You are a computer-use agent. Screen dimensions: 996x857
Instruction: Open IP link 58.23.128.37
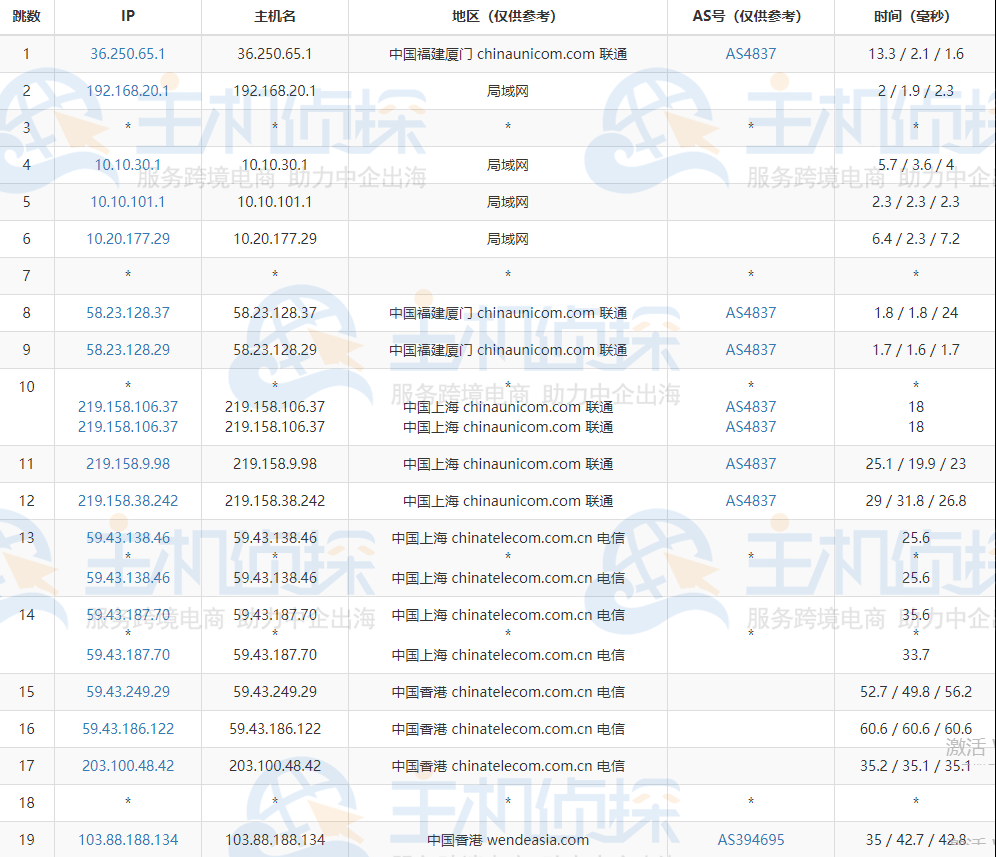point(127,312)
